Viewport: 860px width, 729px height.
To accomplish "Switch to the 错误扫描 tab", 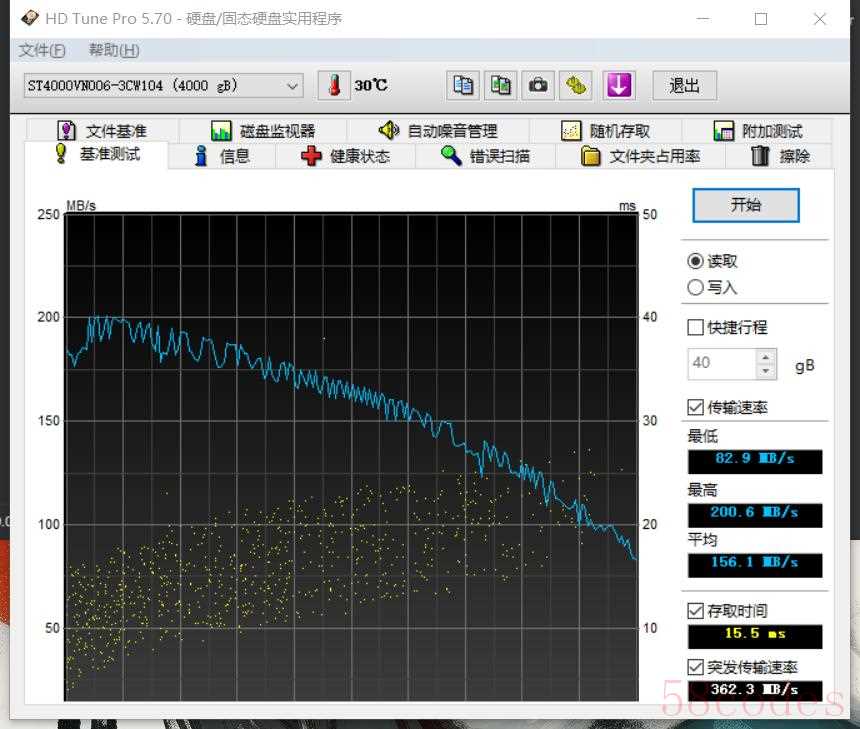I will click(x=486, y=156).
